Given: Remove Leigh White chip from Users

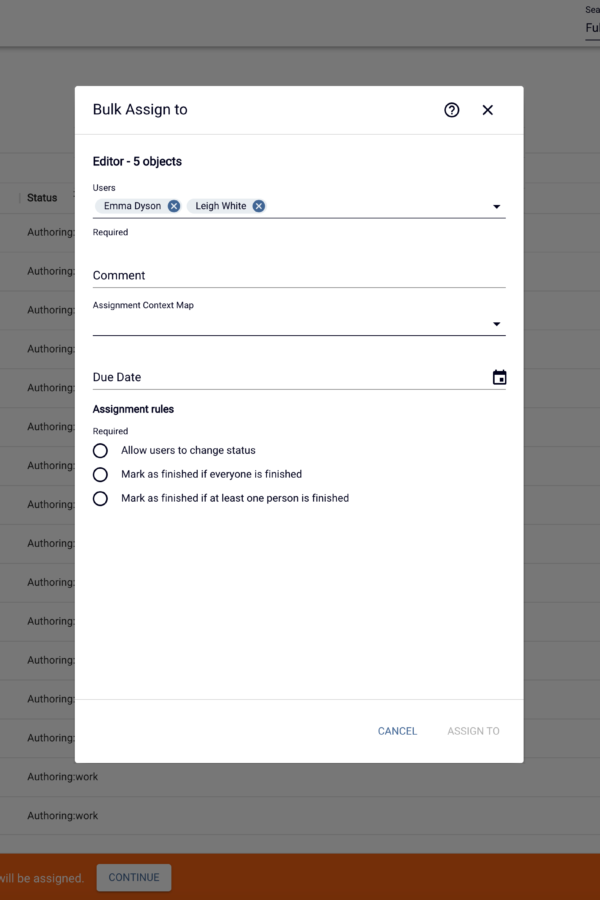Looking at the screenshot, I should 258,206.
